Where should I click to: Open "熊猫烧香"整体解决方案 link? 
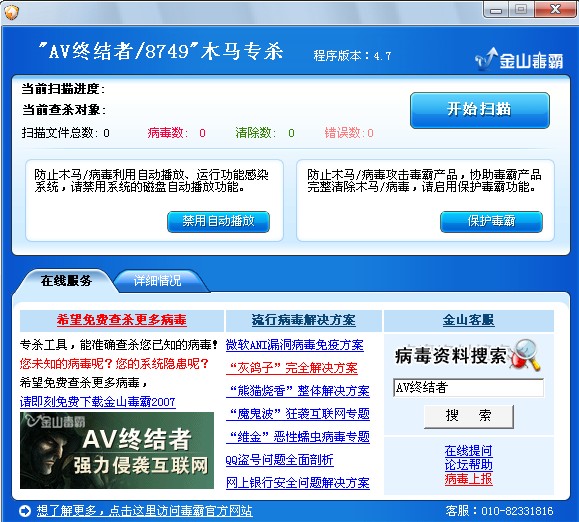(298, 391)
